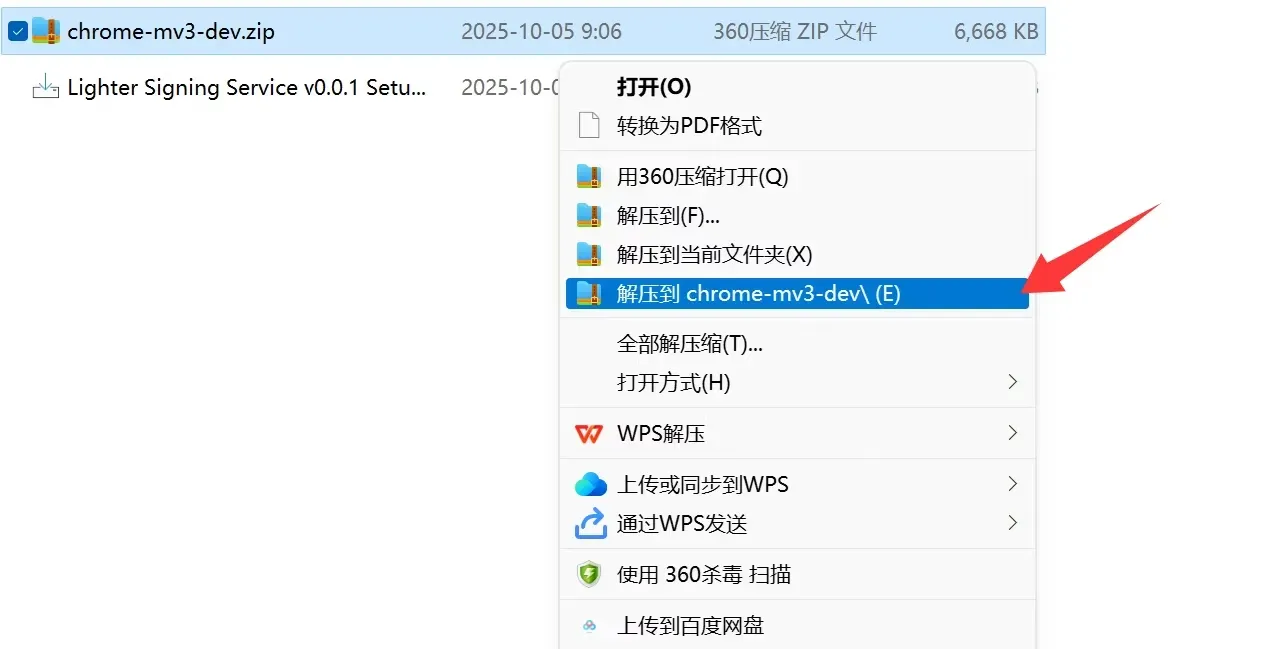Image resolution: width=1283 pixels, height=649 pixels.
Task: Expand the WPS解压 submenu arrow
Action: 1012,433
